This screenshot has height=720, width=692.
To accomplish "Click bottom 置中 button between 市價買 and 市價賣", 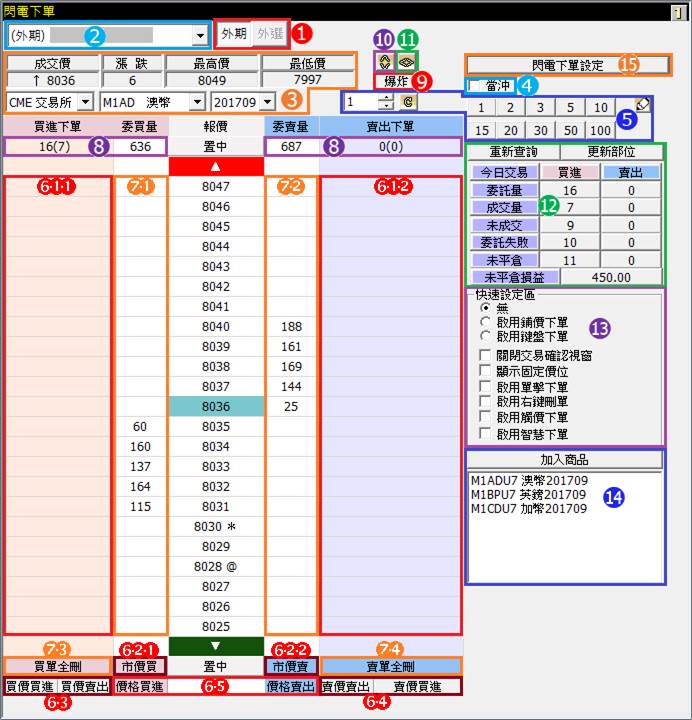I will coord(216,666).
